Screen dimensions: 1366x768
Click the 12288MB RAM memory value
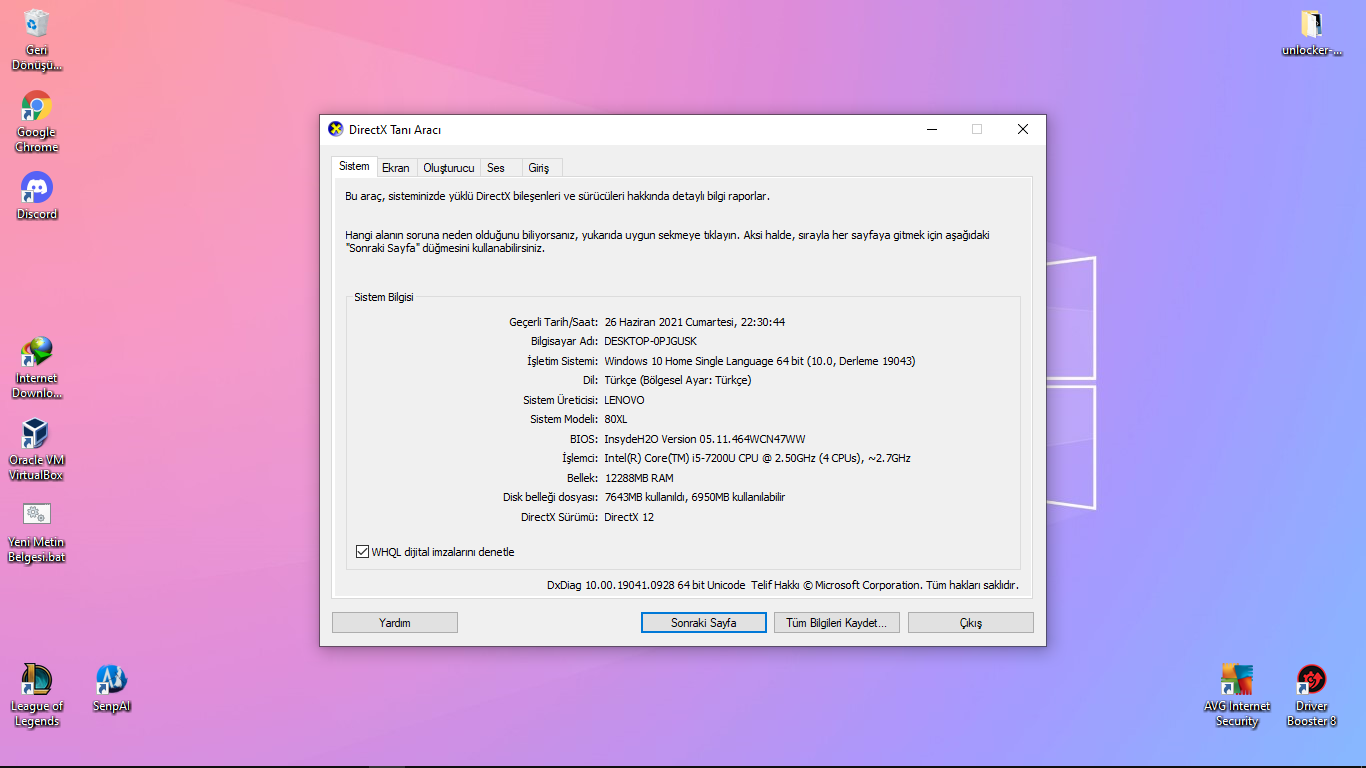(639, 478)
